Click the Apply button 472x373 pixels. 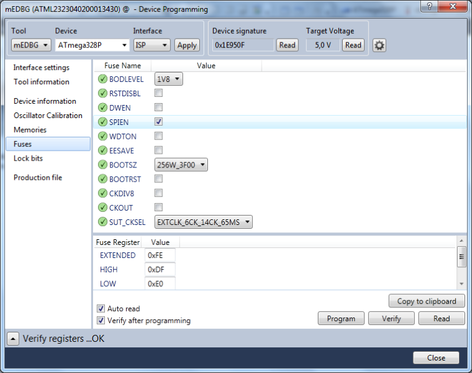coord(187,45)
